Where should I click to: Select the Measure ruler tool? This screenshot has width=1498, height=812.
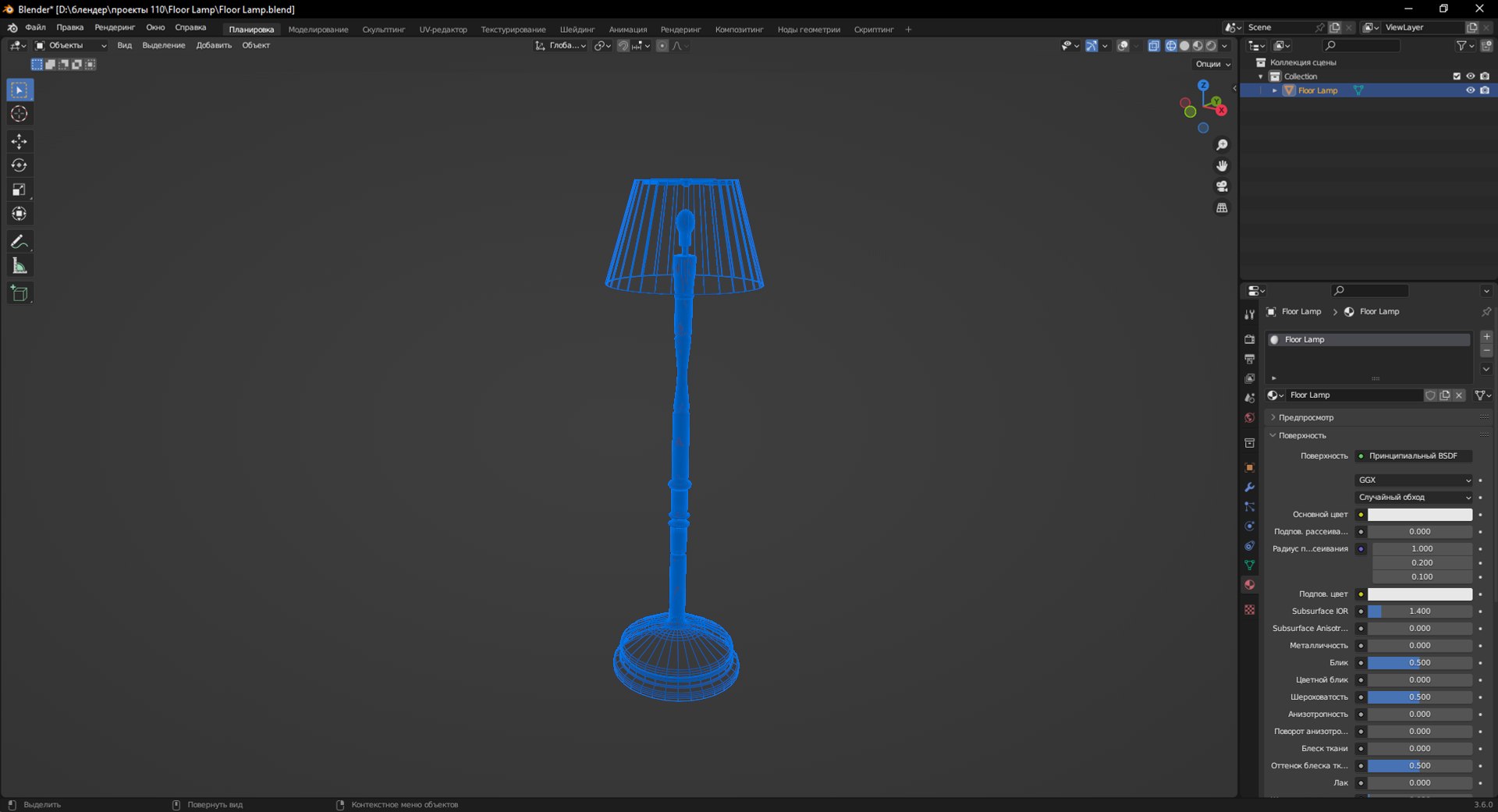click(x=20, y=266)
